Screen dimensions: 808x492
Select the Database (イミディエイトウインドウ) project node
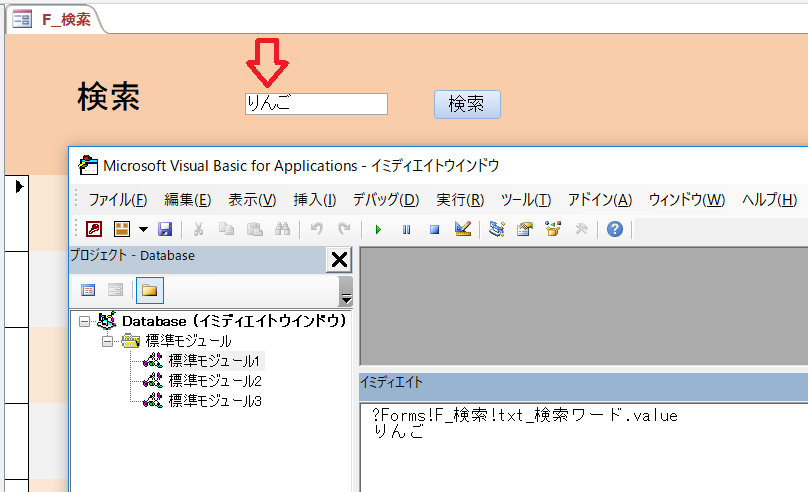(234, 321)
